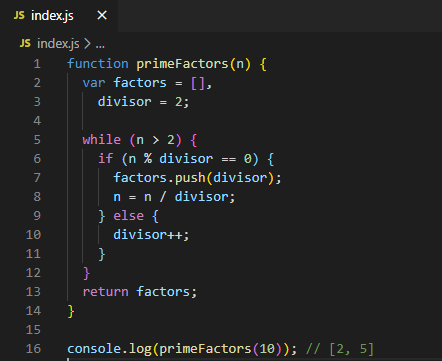
Task: Click the 'if' keyword on line 6
Action: click(106, 159)
